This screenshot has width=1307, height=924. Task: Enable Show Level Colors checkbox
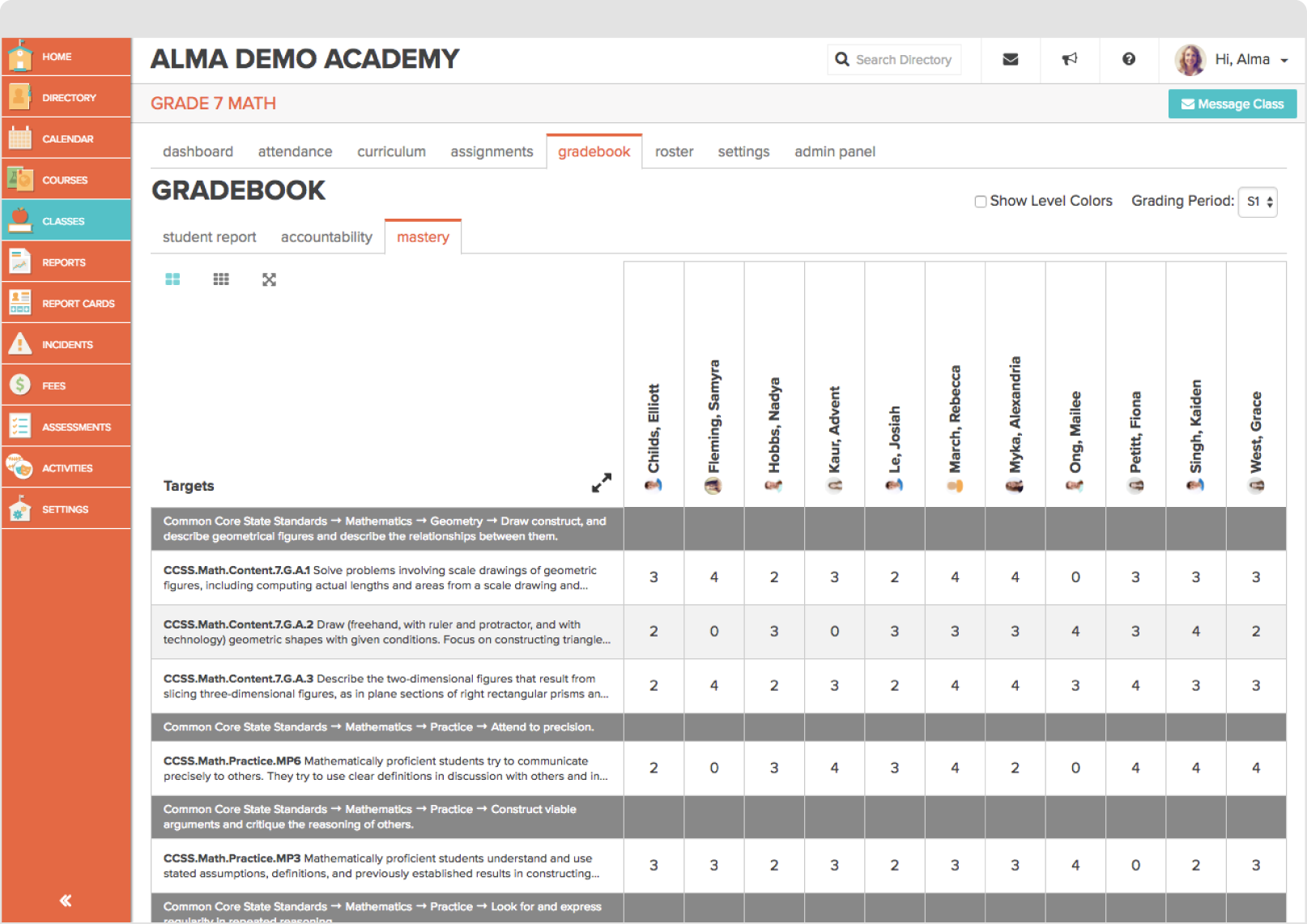click(x=980, y=202)
